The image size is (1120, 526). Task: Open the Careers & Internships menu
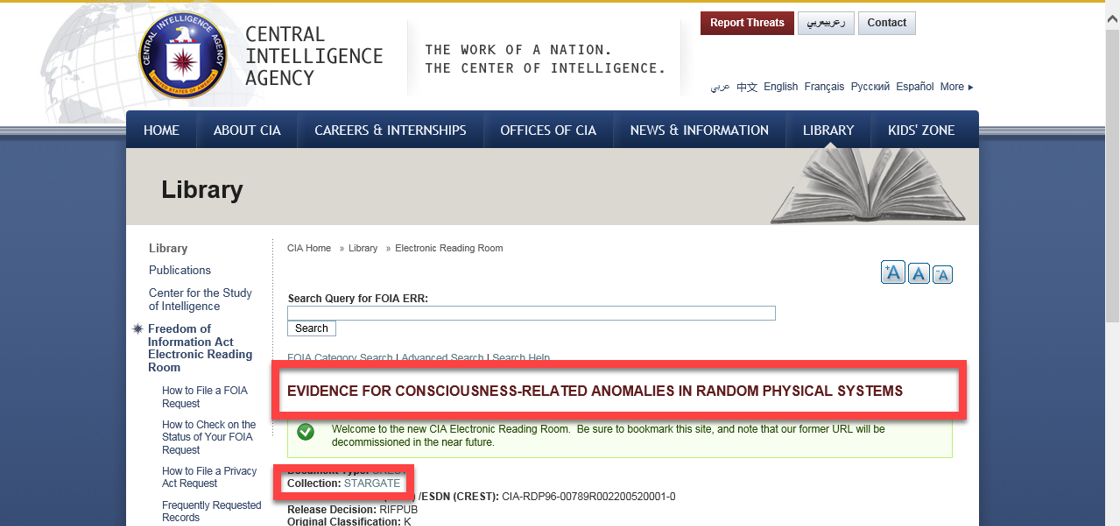tap(390, 130)
